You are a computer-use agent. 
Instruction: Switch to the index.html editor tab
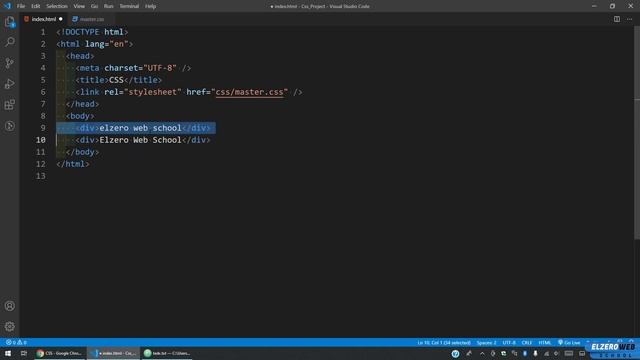point(43,19)
